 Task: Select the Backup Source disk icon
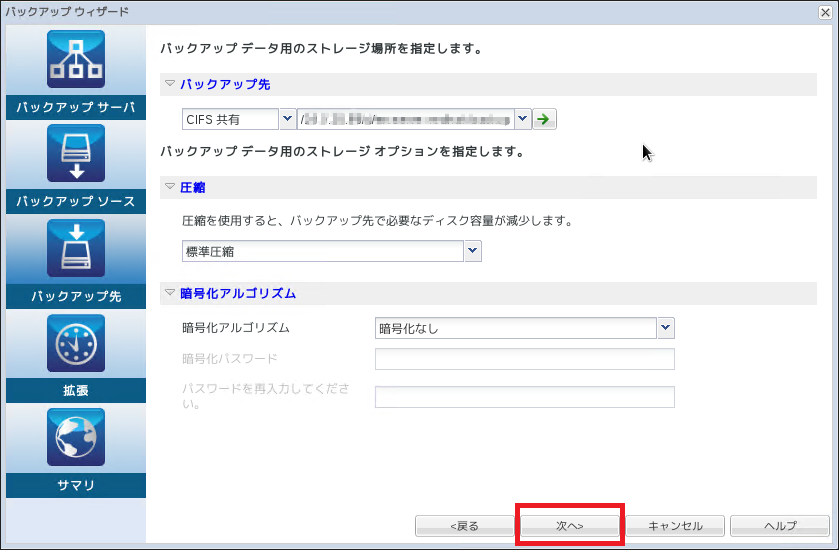[x=75, y=154]
